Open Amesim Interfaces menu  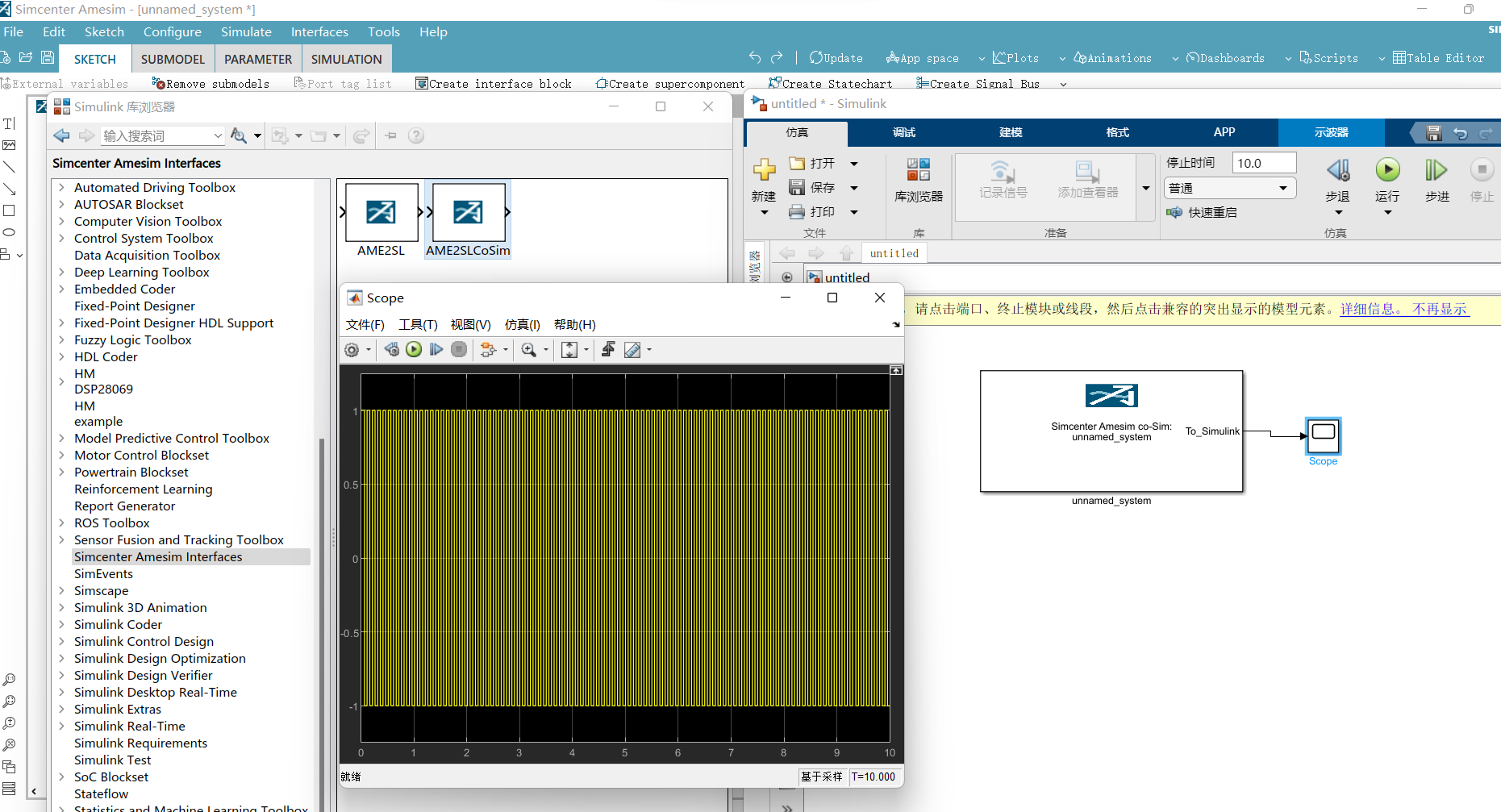(319, 31)
